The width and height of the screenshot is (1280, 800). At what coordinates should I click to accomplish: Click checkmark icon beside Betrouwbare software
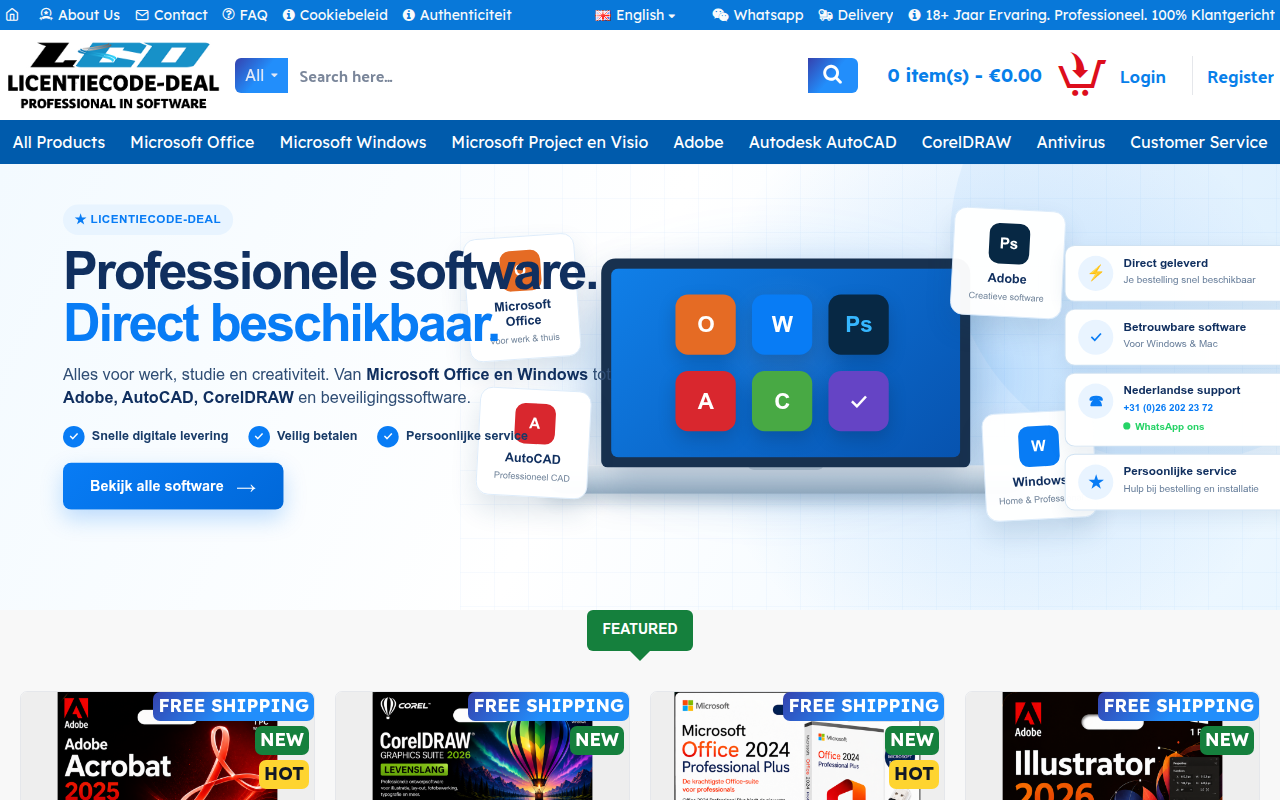pyautogui.click(x=1096, y=337)
